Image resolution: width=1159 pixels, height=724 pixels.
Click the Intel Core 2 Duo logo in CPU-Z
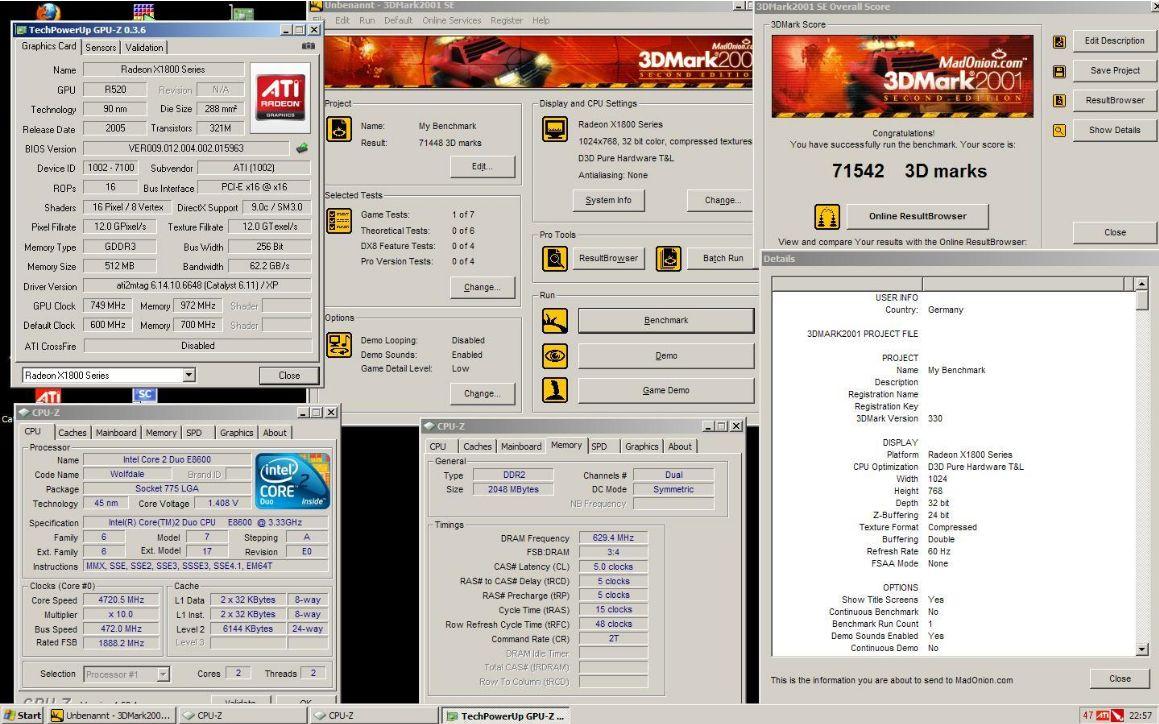(x=293, y=481)
